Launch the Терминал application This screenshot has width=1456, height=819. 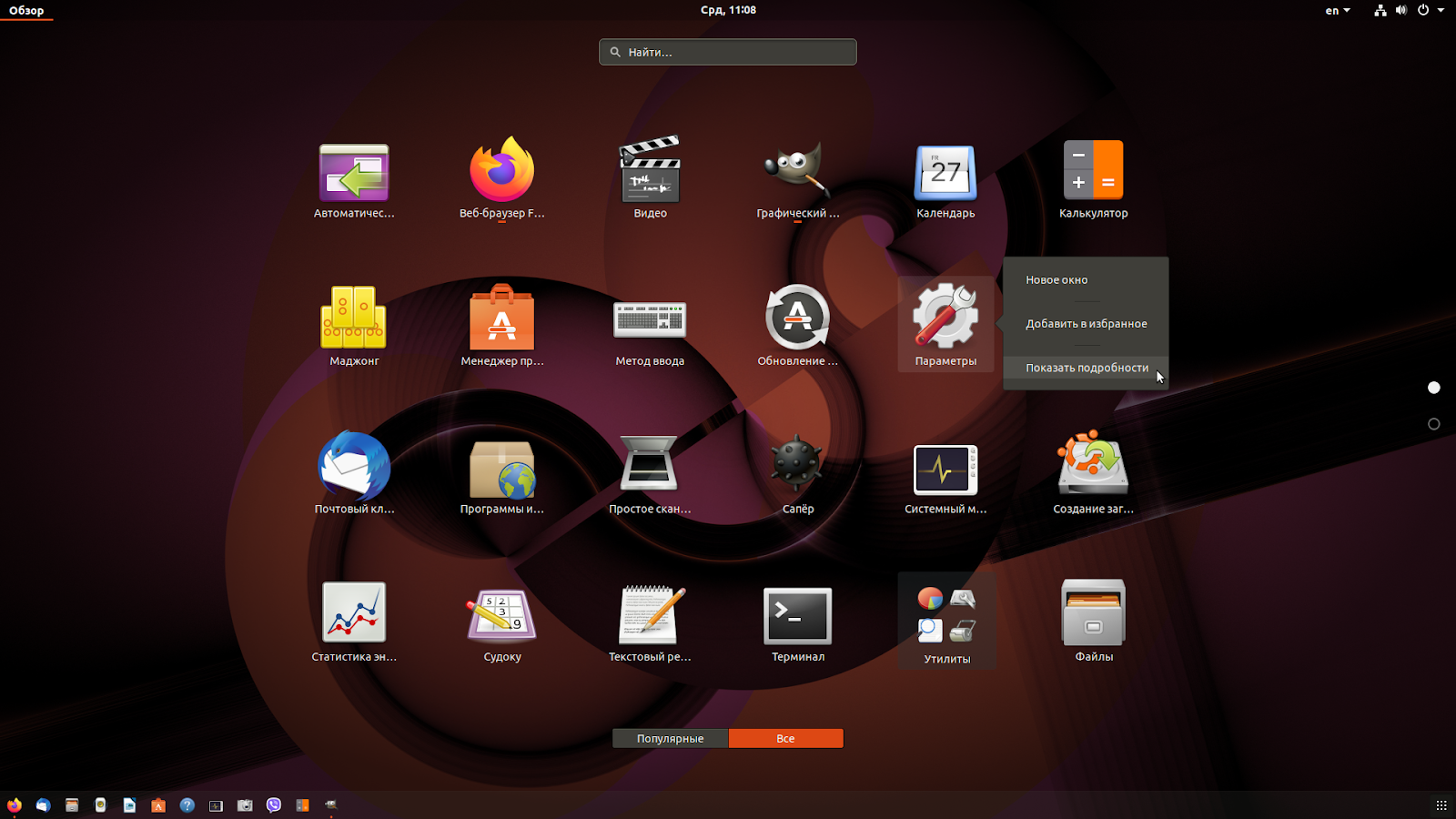tap(797, 617)
